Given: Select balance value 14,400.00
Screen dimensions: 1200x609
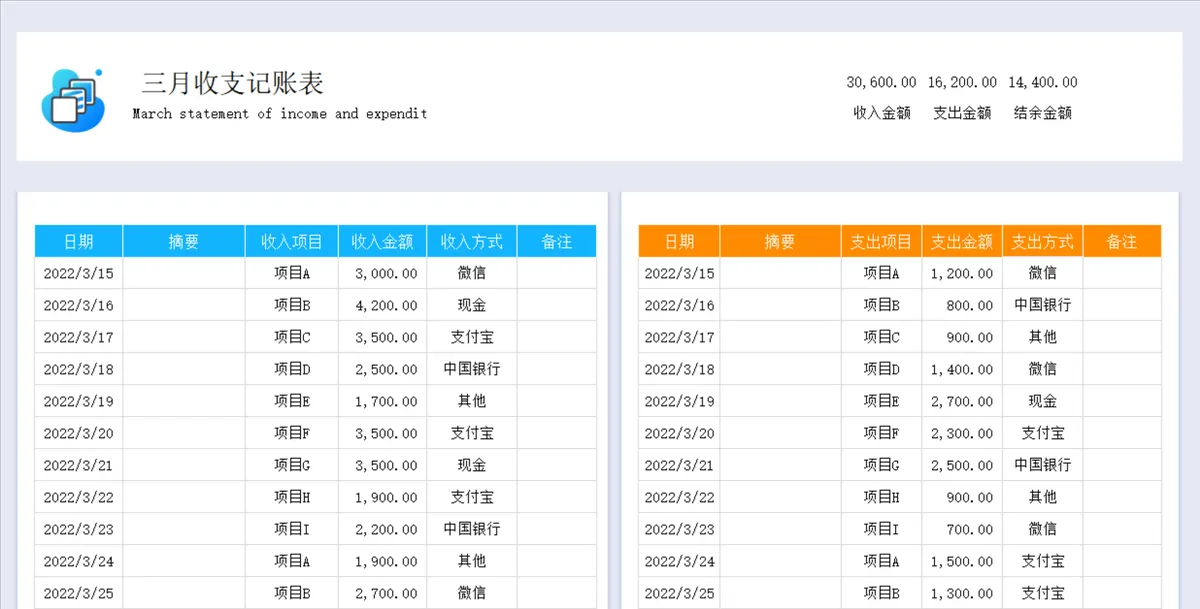Looking at the screenshot, I should tap(1043, 82).
